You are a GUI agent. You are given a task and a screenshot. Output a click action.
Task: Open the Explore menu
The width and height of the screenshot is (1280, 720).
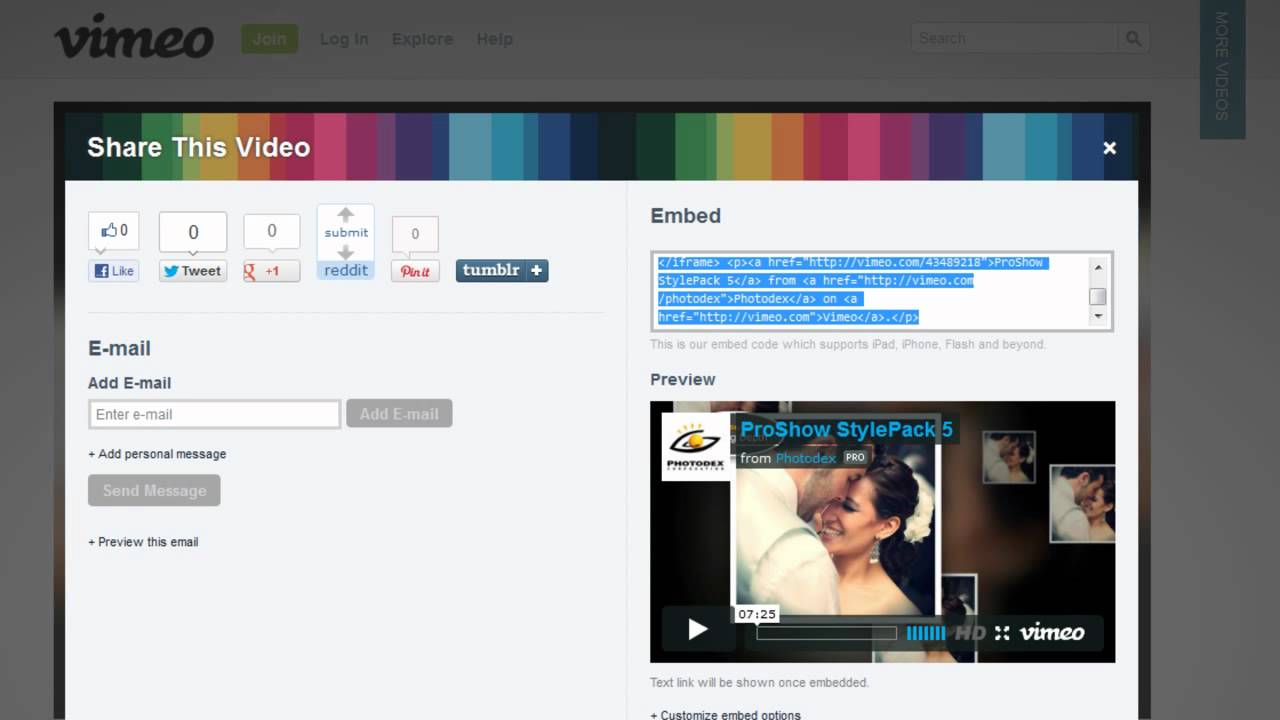tap(422, 39)
